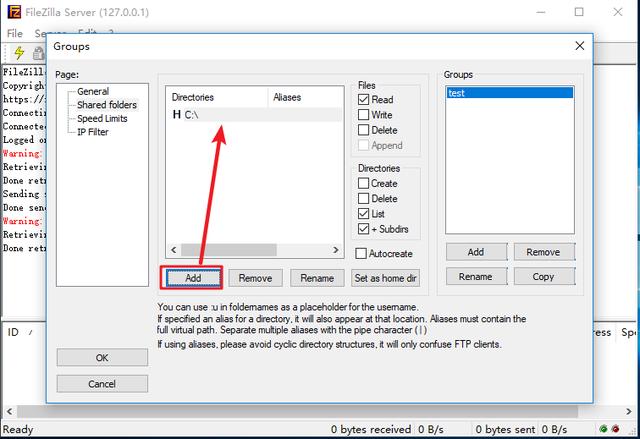Click the red status indicator in status bar
Image resolution: width=640 pixels, height=439 pixels.
[616, 429]
